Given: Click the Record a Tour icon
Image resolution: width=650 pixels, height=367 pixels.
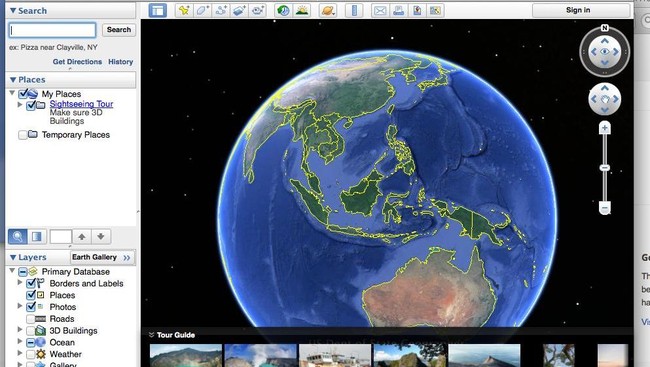Looking at the screenshot, I should click(257, 10).
